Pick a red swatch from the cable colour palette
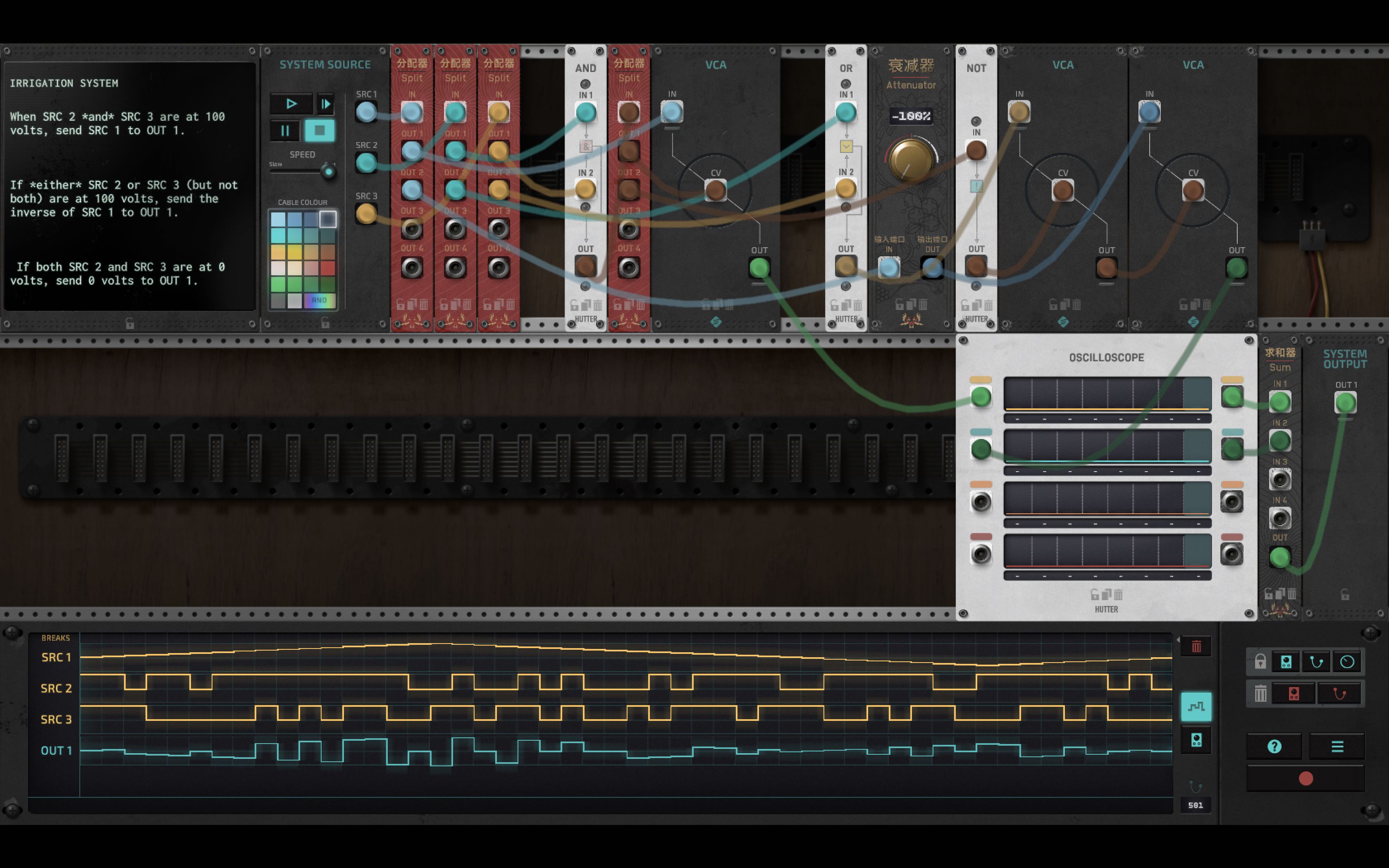1389x868 pixels. [328, 268]
